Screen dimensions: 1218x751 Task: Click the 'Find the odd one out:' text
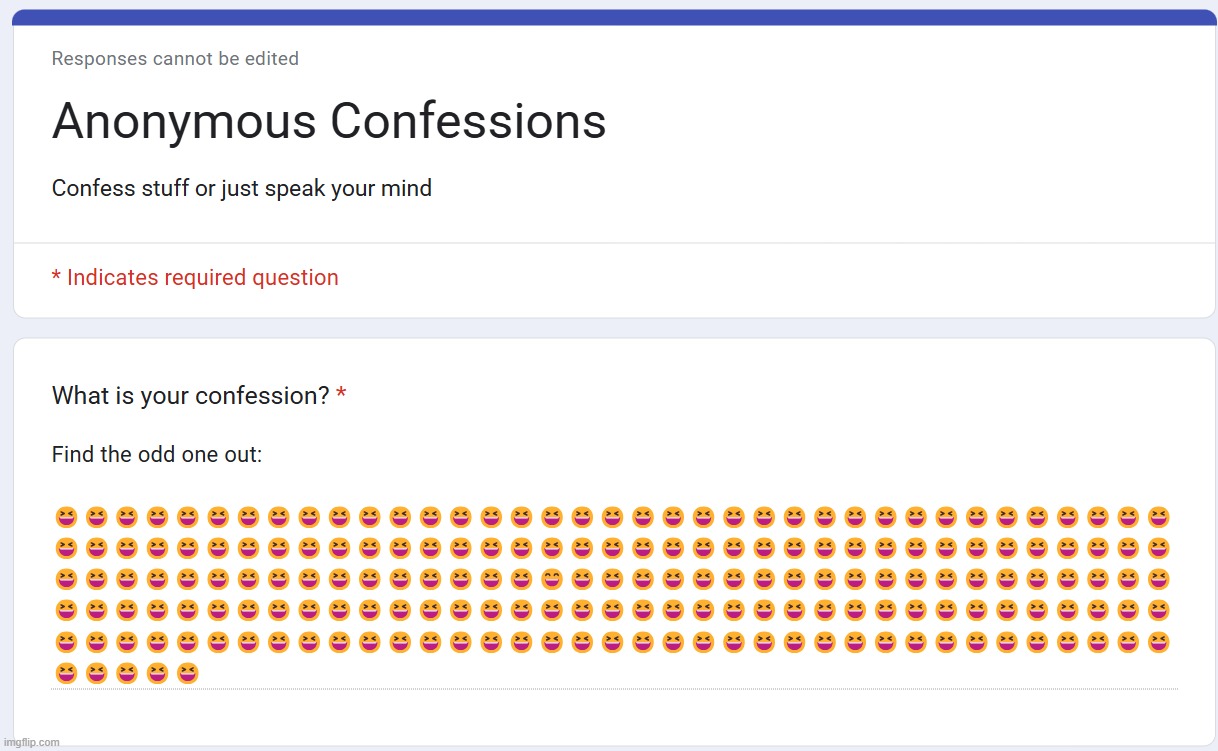157,455
